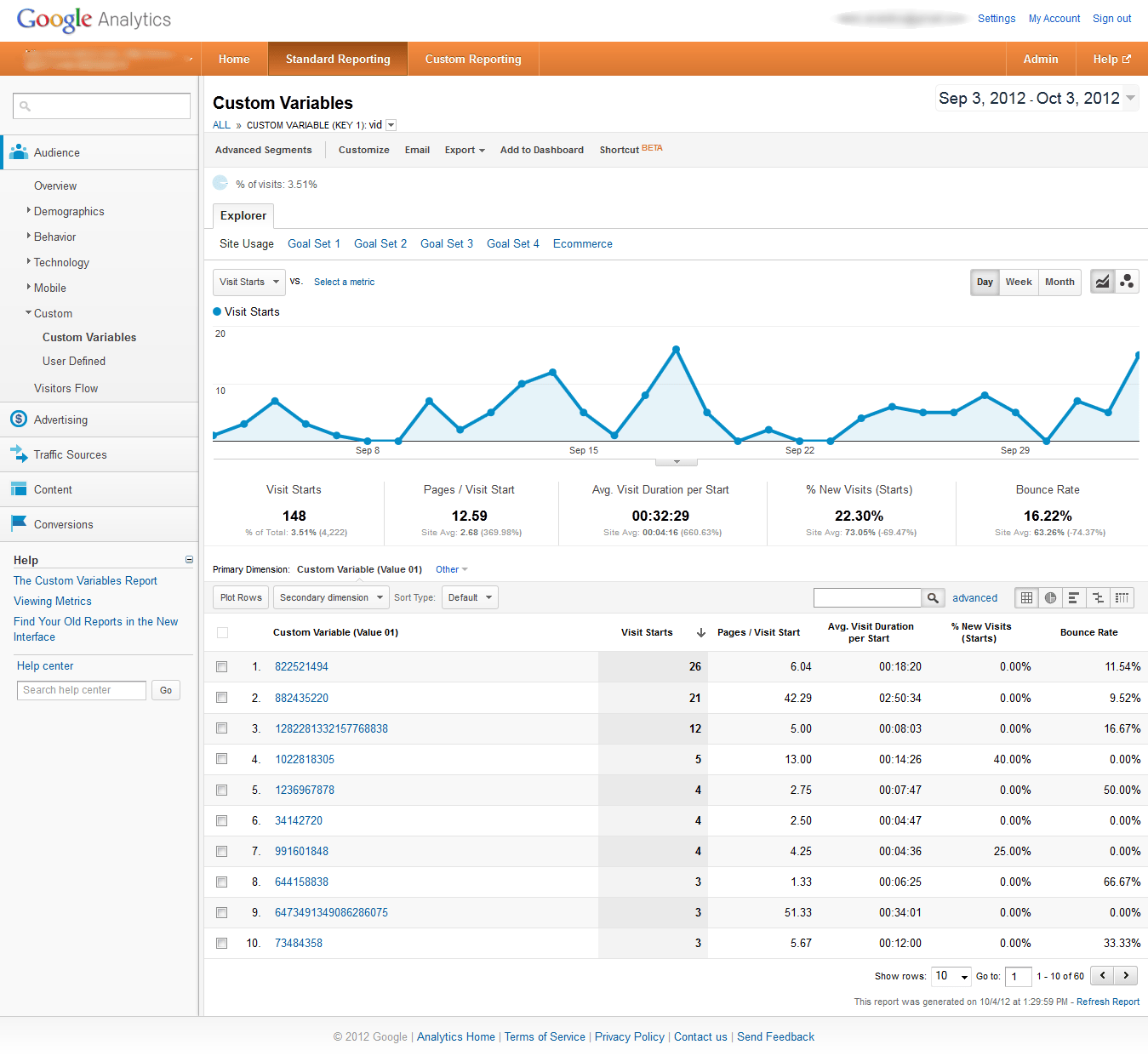Open the Admin tab

pos(1041,59)
